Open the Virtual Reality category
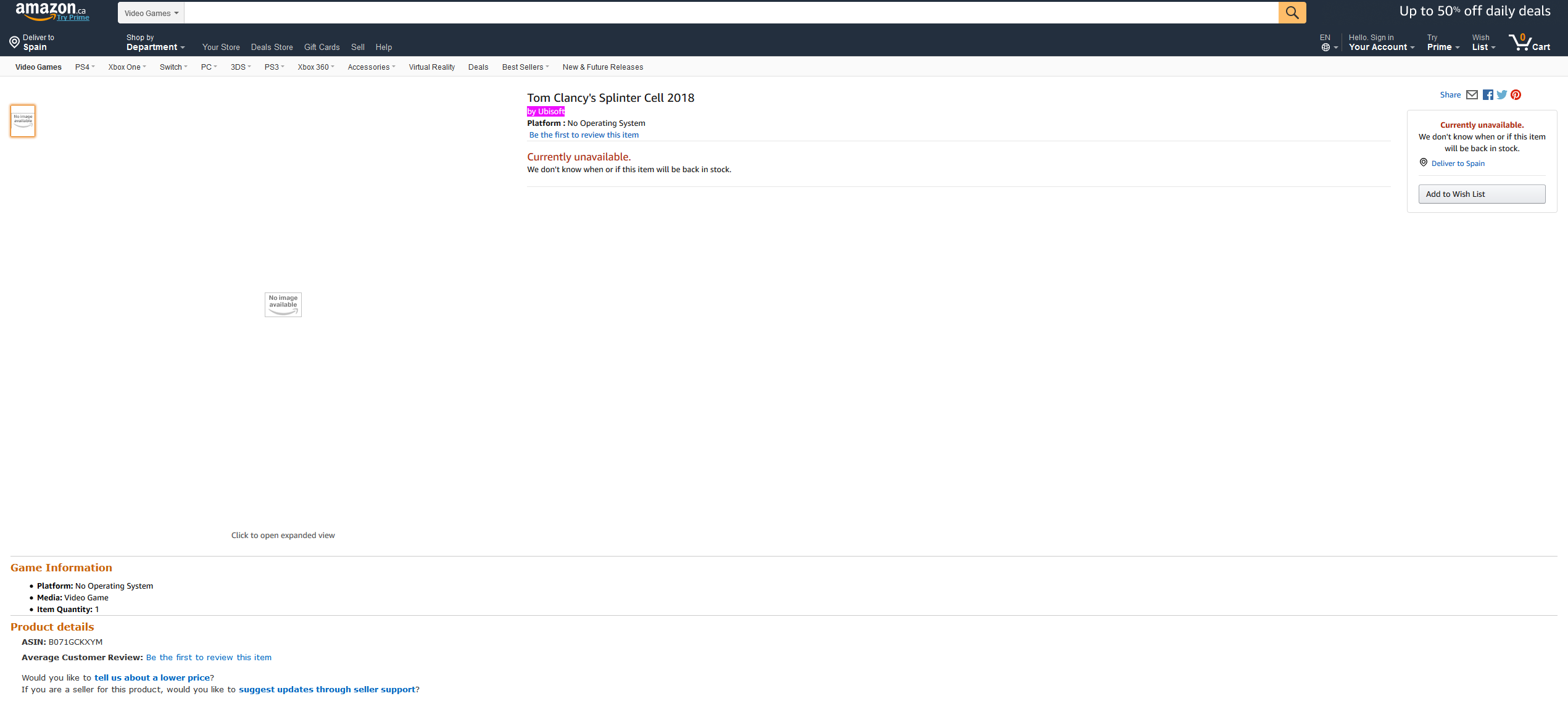Screen dimensions: 1568x704 (431, 67)
